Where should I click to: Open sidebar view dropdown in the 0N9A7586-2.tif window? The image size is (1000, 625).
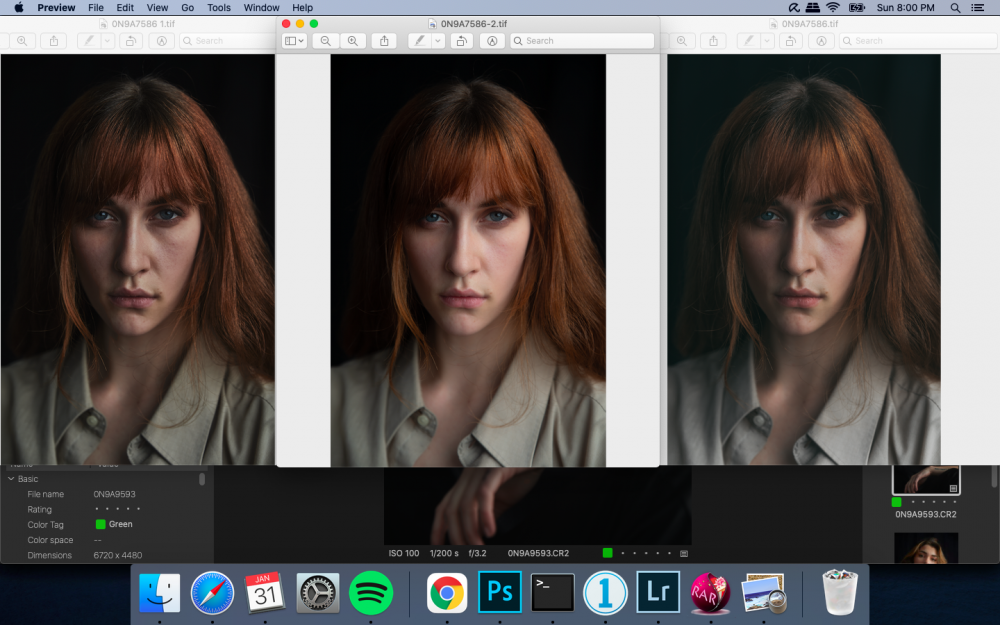(x=294, y=41)
